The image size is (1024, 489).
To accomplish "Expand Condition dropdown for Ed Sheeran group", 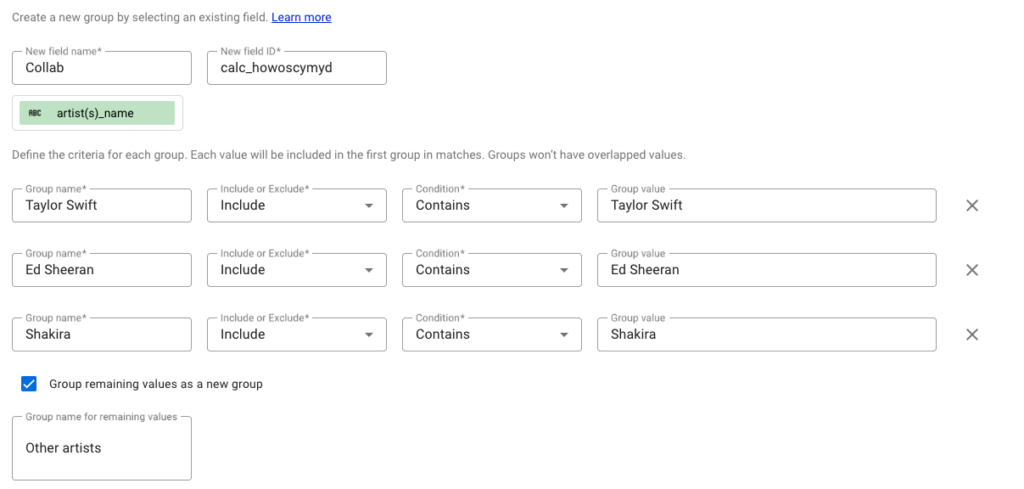I will [x=491, y=270].
